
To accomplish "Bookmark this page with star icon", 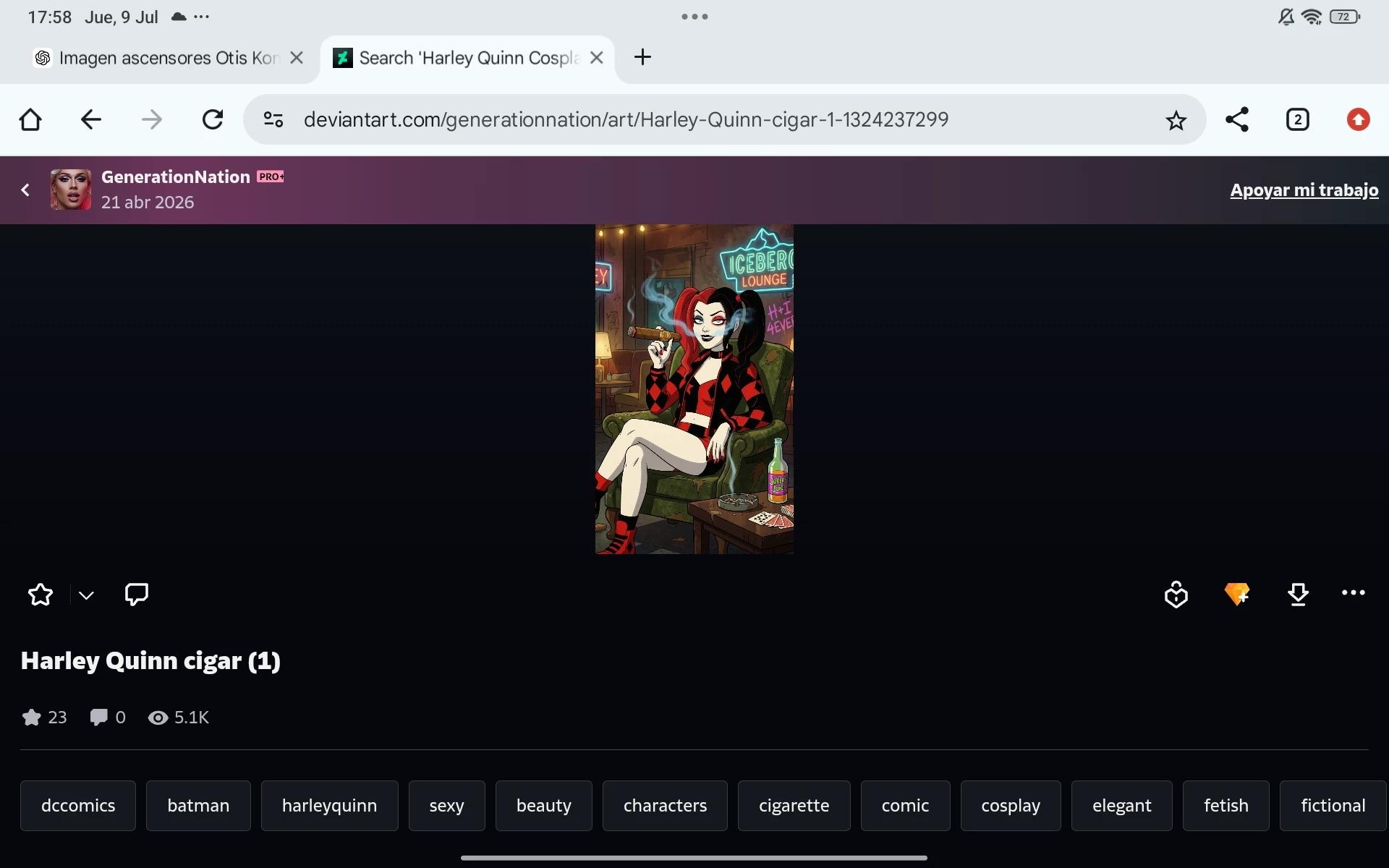I will click(1176, 120).
